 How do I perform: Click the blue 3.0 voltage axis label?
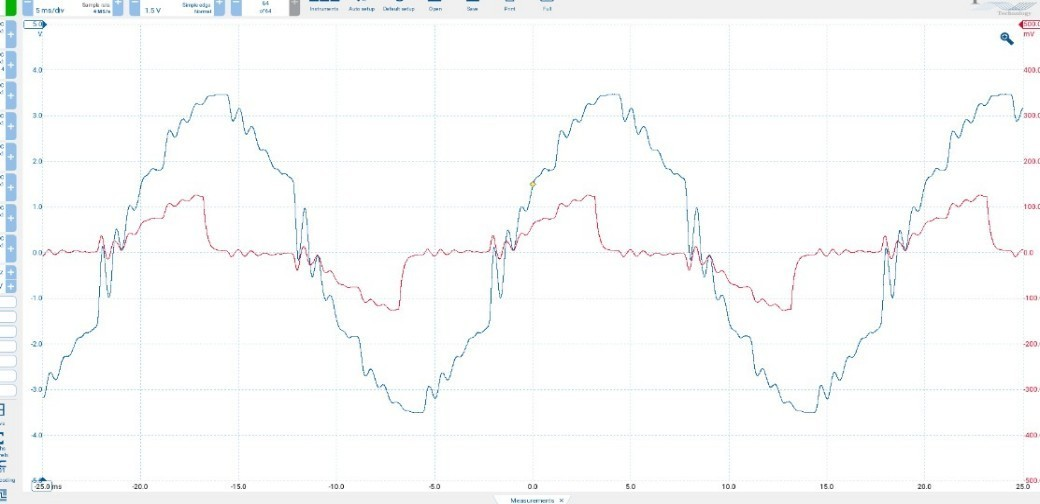pyautogui.click(x=37, y=115)
